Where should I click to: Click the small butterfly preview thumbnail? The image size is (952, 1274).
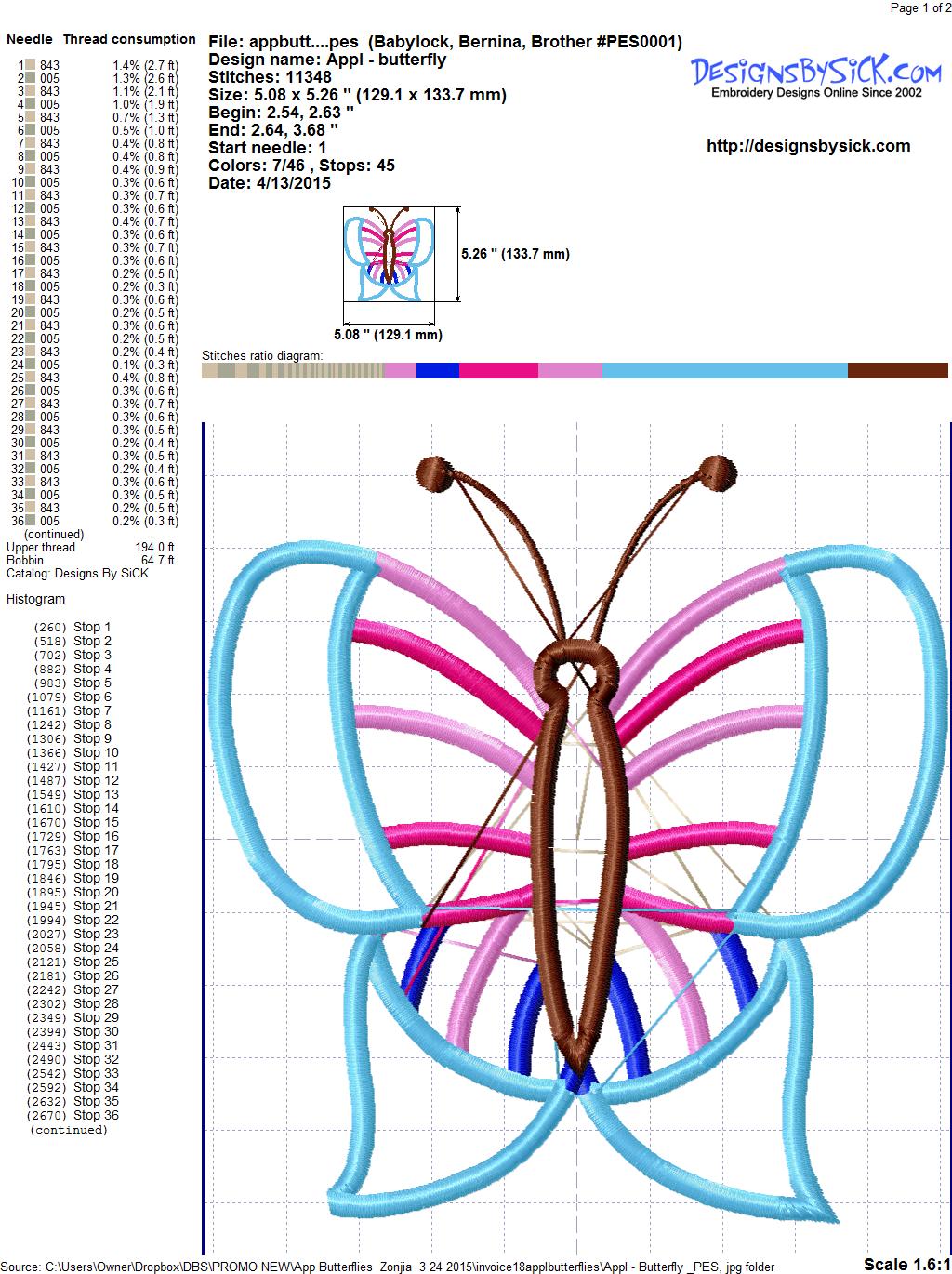point(390,253)
